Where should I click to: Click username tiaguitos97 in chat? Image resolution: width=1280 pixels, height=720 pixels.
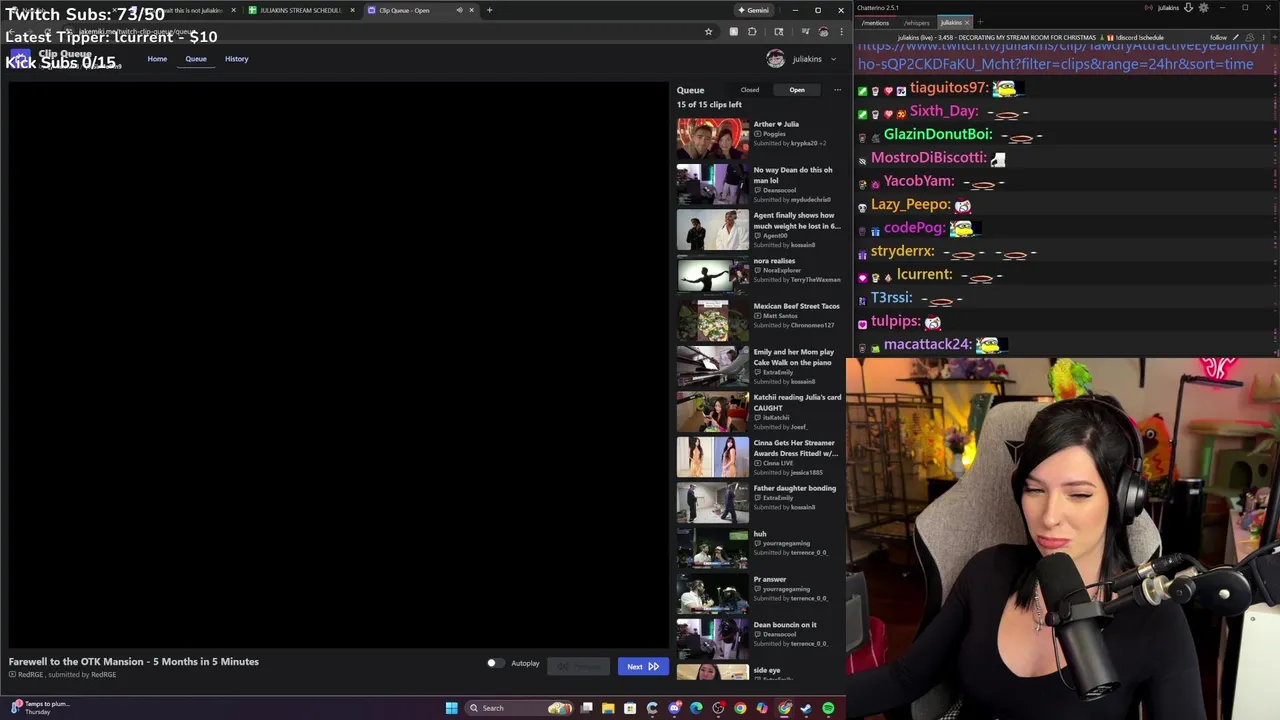tap(948, 88)
